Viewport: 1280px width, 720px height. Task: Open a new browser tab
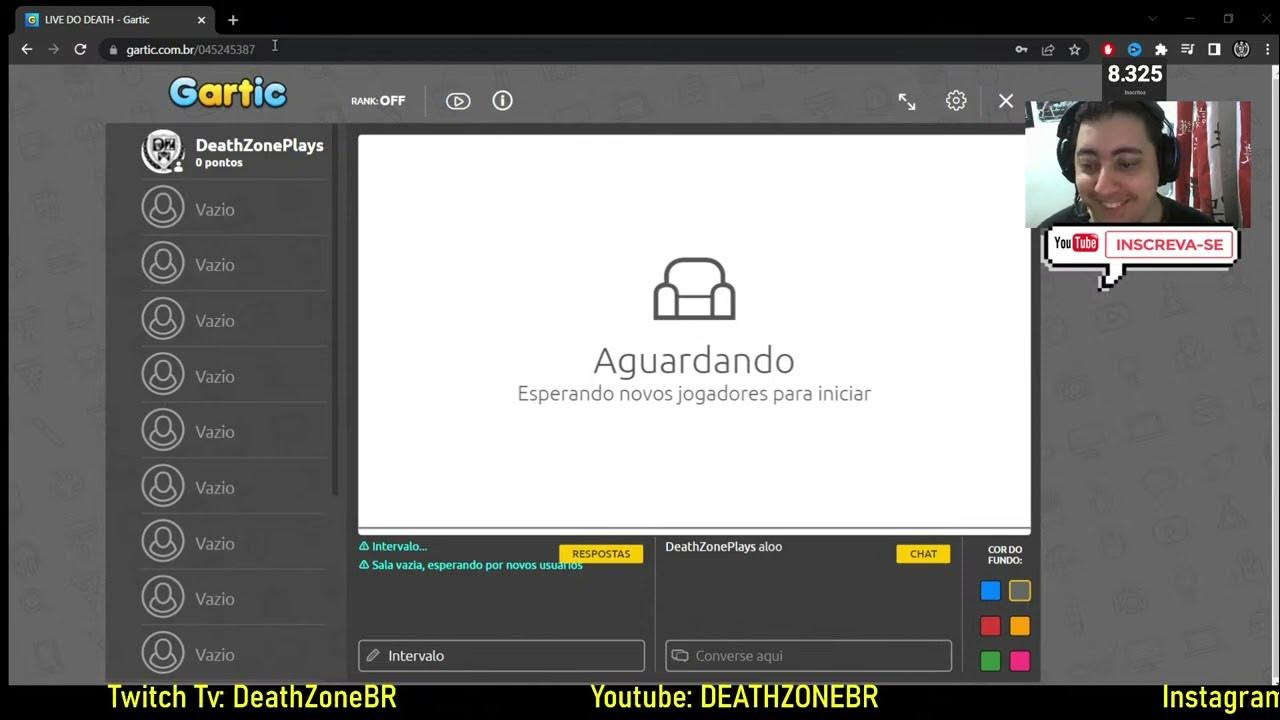(x=233, y=20)
